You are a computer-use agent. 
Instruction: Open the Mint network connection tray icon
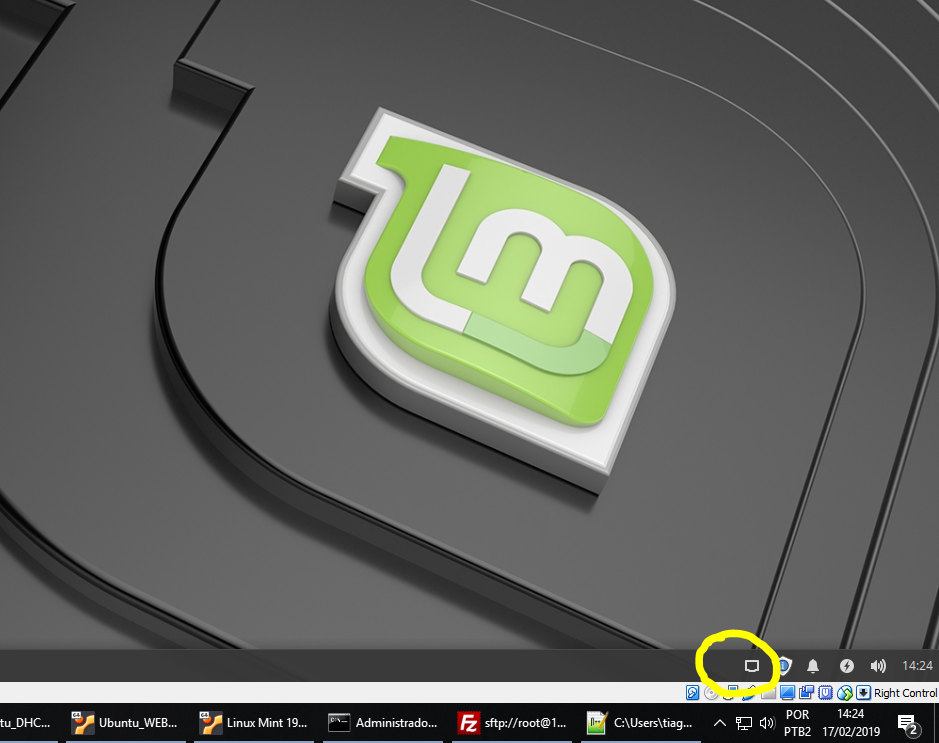tap(752, 666)
